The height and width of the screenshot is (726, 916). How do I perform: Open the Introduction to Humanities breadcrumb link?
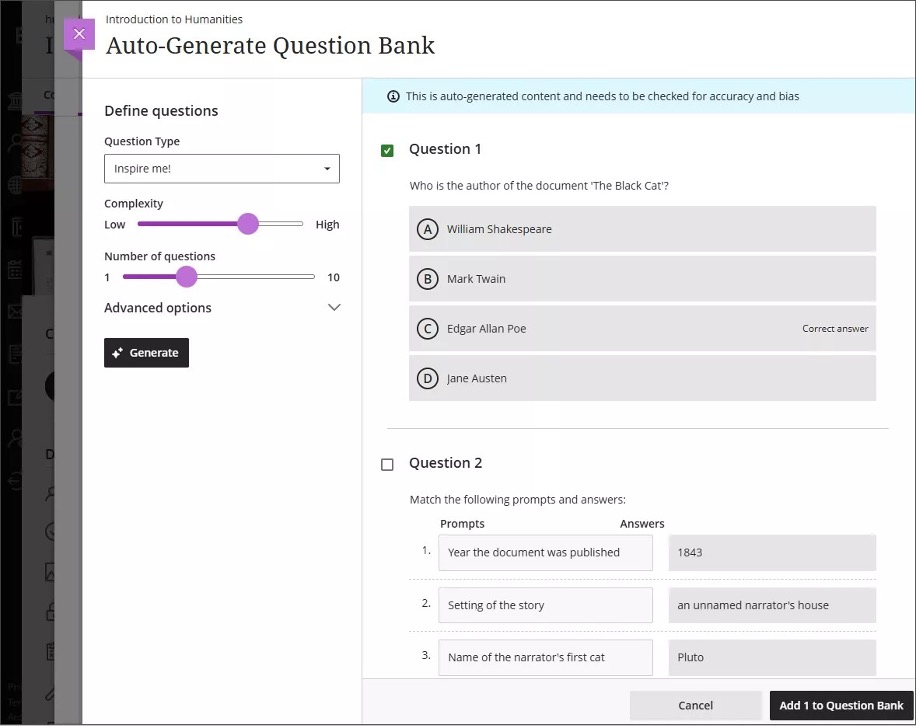[174, 18]
